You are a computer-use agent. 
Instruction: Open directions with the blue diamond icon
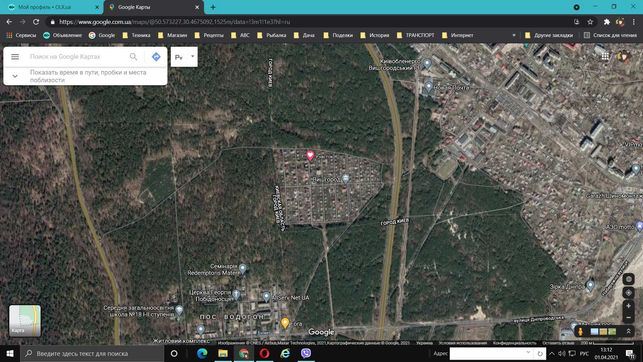click(156, 57)
